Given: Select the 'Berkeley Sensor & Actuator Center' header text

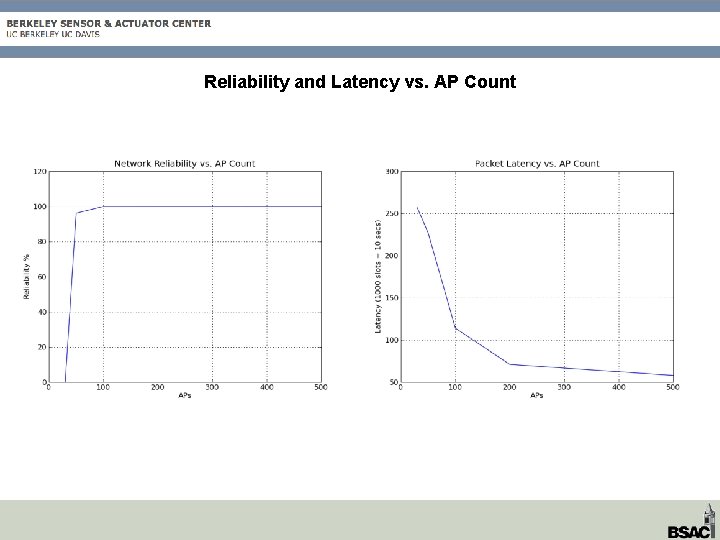Looking at the screenshot, I should (x=109, y=23).
